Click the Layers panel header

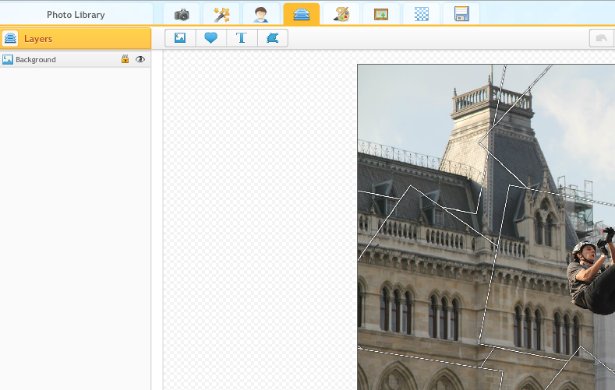click(x=75, y=38)
